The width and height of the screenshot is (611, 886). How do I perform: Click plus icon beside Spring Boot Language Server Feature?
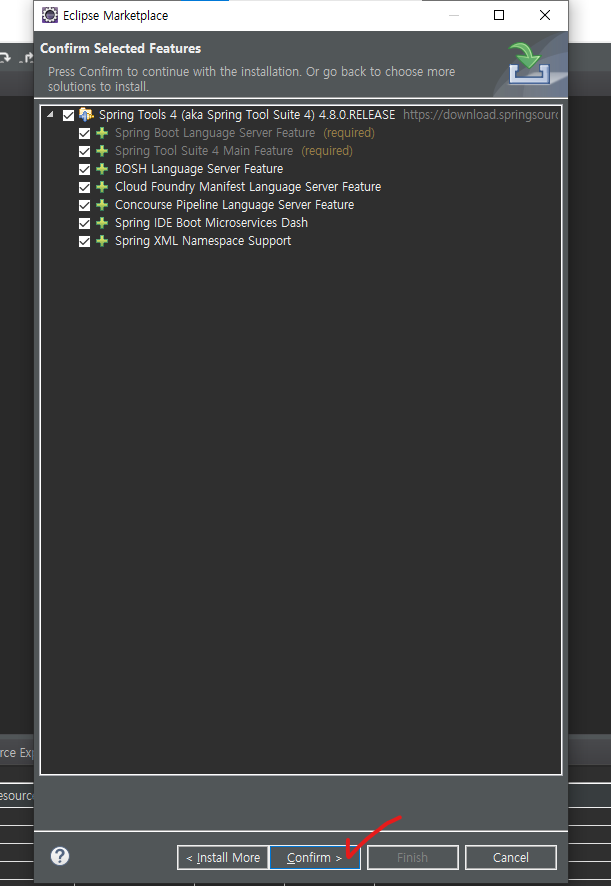pyautogui.click(x=102, y=133)
